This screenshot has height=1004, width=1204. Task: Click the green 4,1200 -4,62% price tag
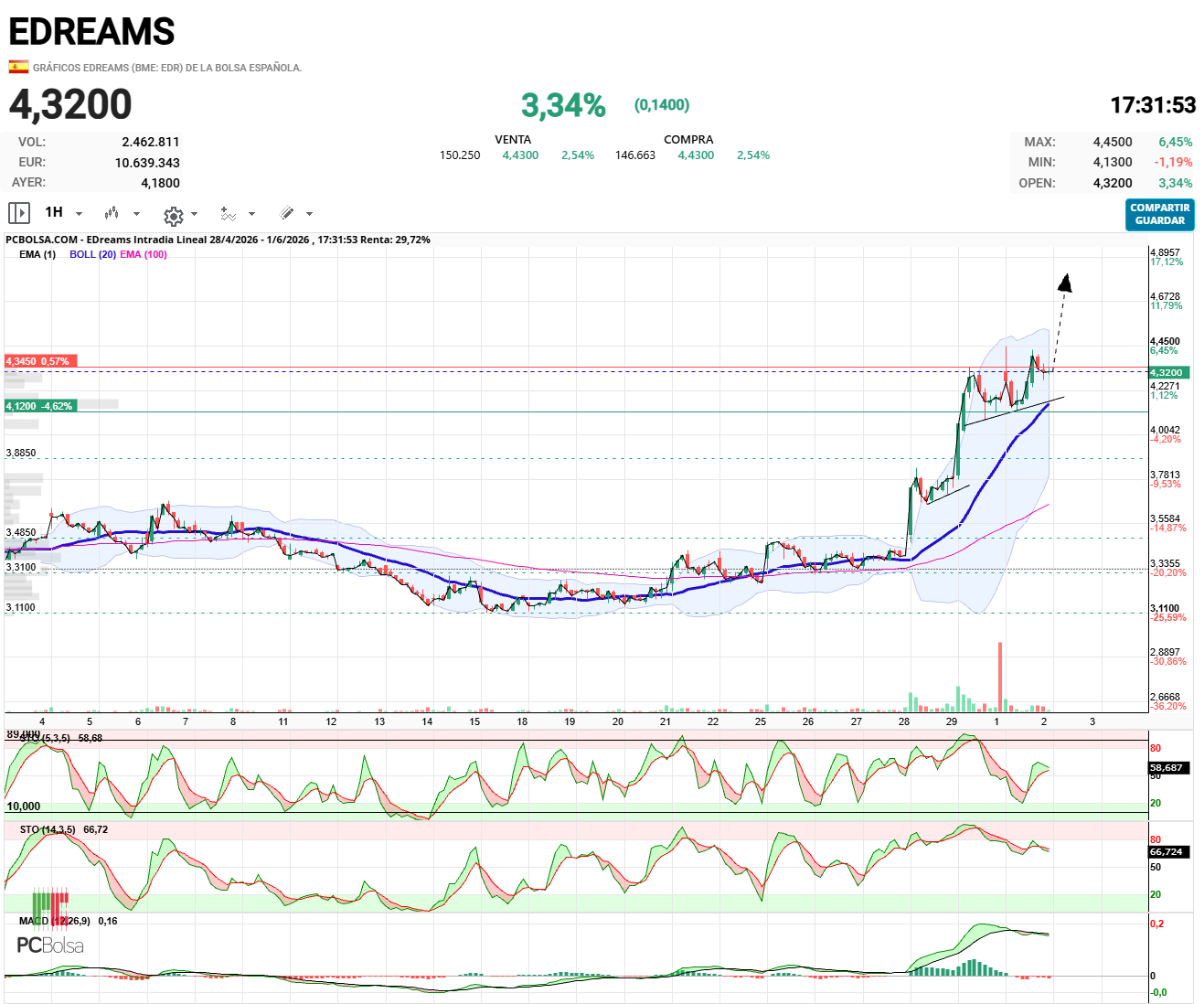[x=41, y=405]
